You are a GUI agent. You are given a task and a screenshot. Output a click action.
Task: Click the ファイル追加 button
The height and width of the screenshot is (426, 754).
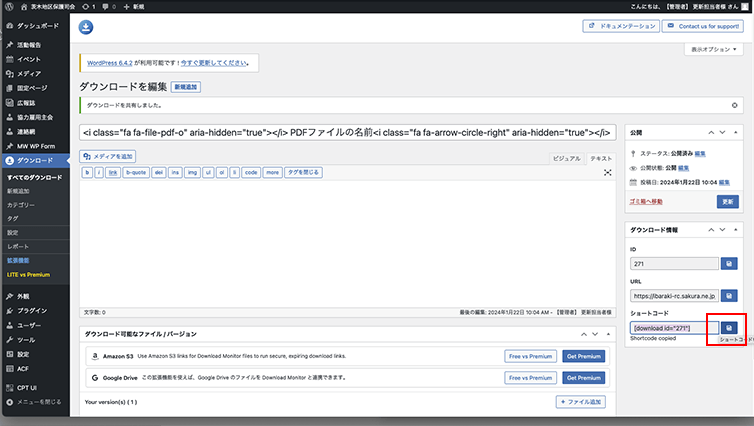[x=581, y=402]
